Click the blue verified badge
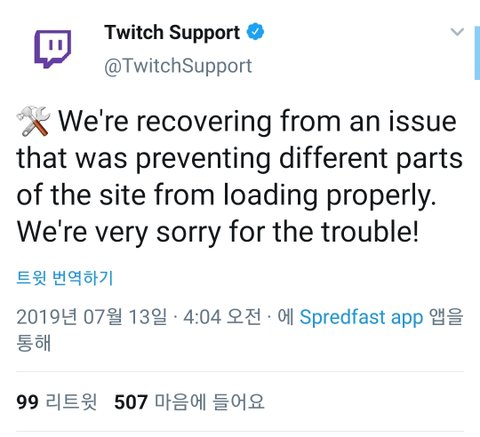This screenshot has height=437, width=480. [x=255, y=32]
